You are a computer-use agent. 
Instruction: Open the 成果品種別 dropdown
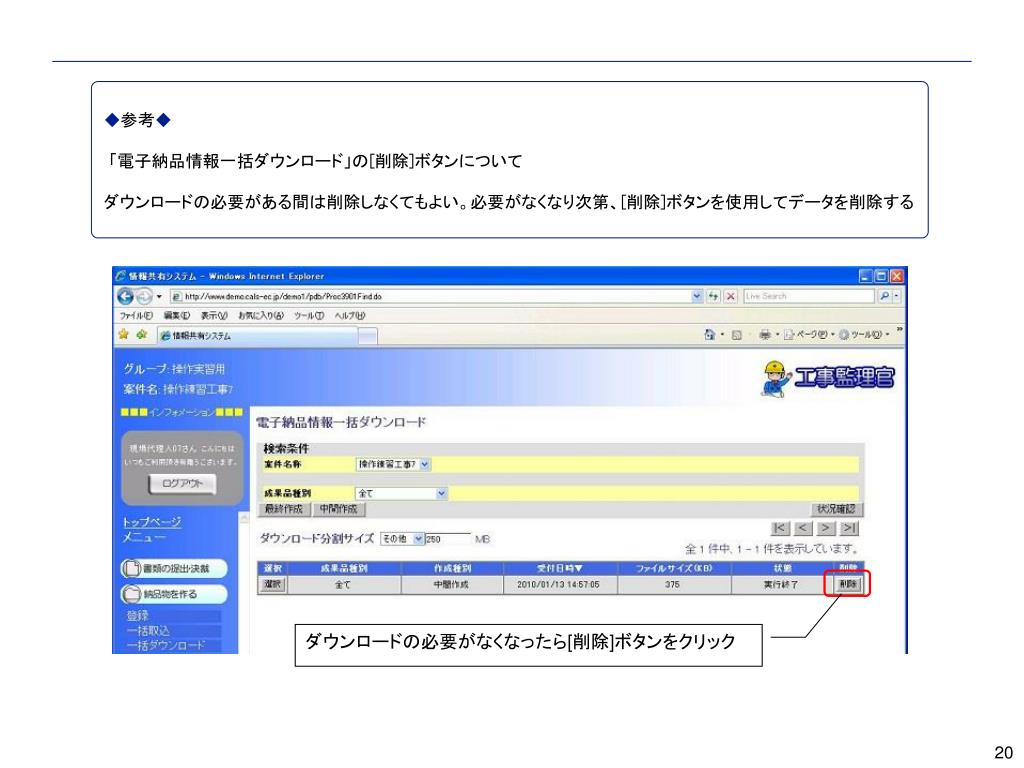click(402, 493)
